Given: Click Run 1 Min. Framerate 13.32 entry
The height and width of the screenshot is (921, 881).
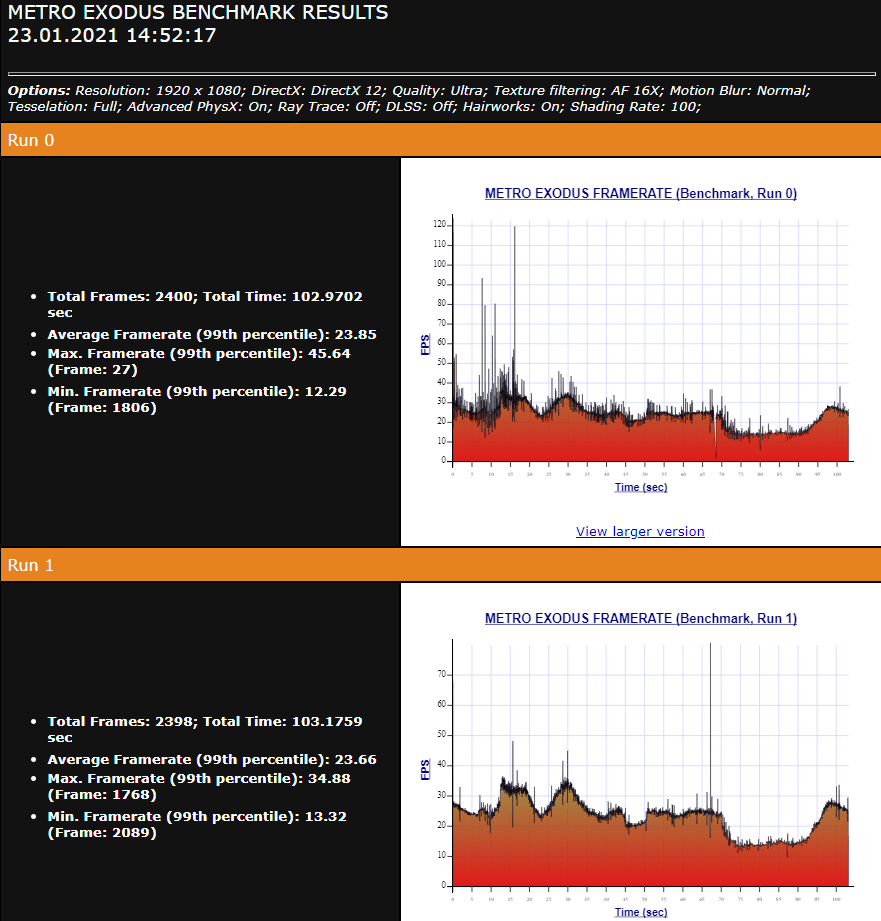Looking at the screenshot, I should 197,824.
